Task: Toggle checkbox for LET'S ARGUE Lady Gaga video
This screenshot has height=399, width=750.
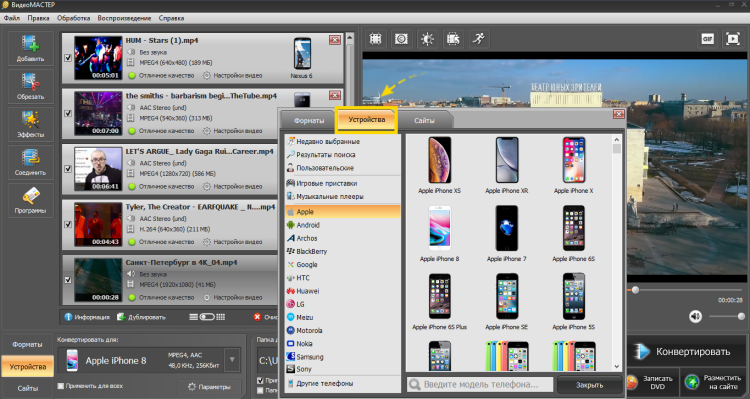Action: click(68, 169)
